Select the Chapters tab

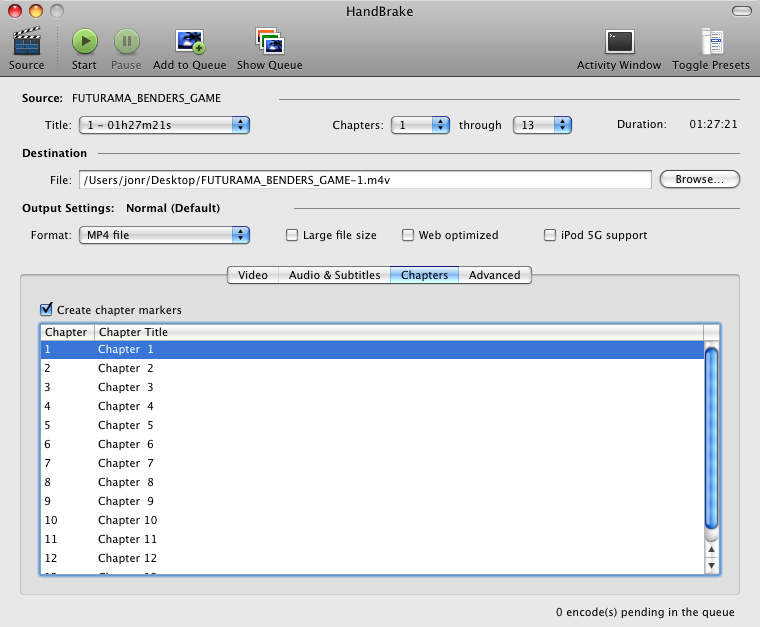(x=425, y=275)
